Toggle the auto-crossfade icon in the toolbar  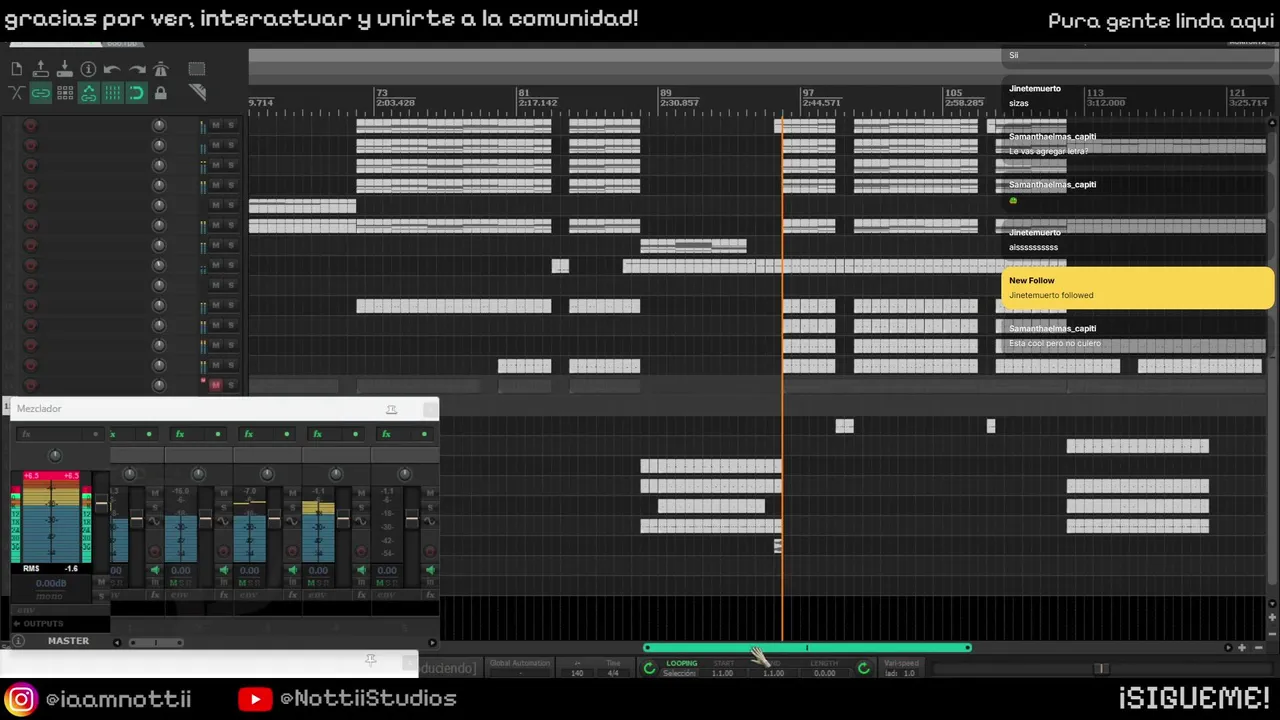pos(17,93)
